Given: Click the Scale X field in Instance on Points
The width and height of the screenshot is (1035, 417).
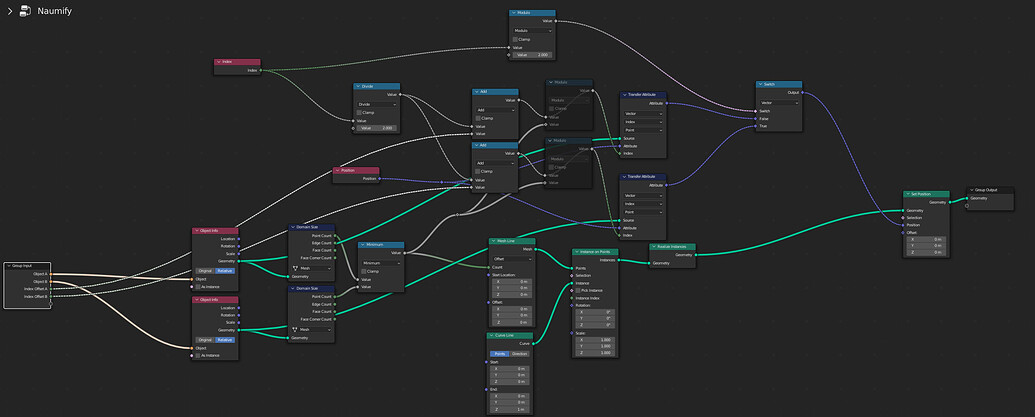Looking at the screenshot, I should (595, 340).
